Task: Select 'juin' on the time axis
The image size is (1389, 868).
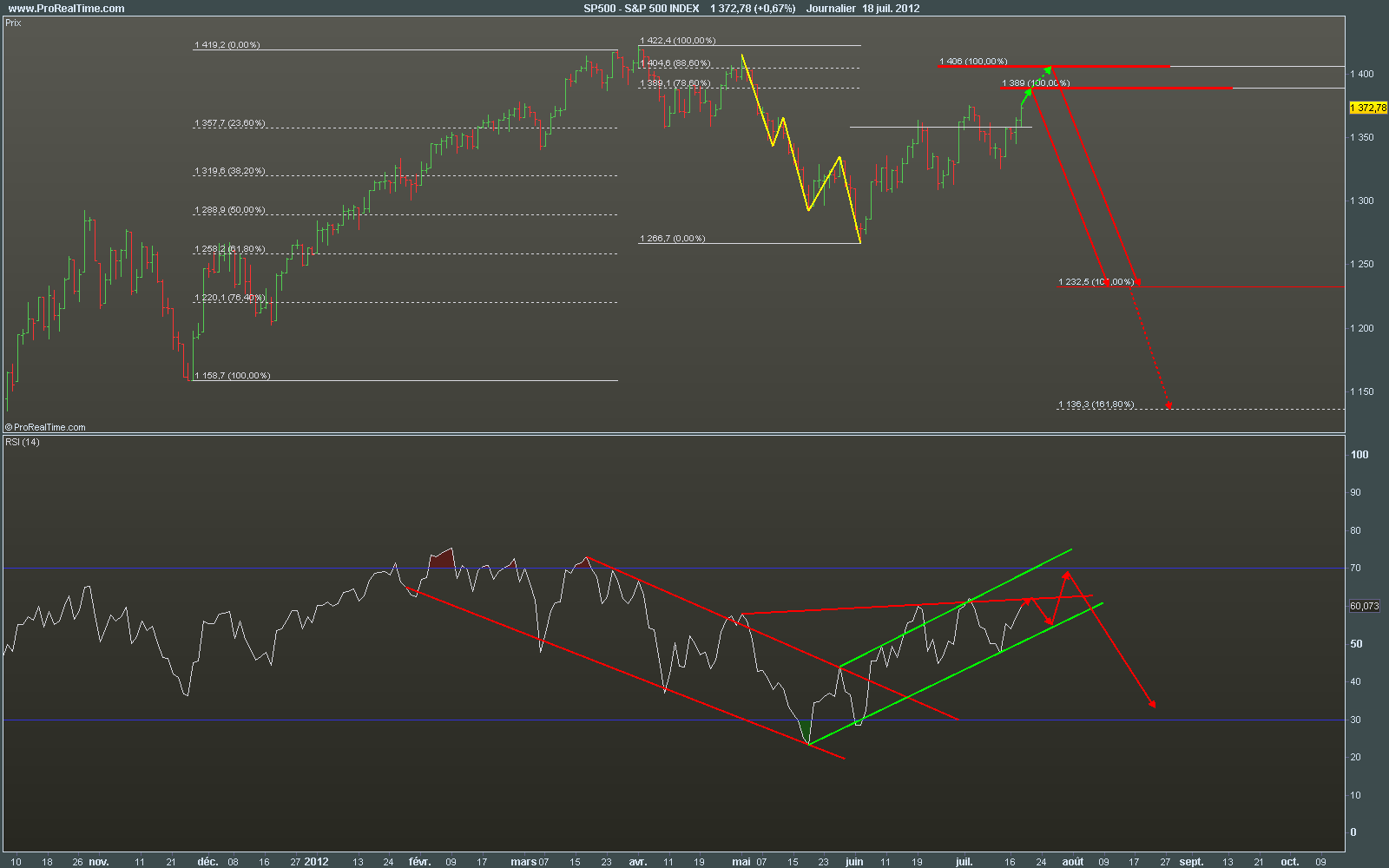Action: (854, 862)
